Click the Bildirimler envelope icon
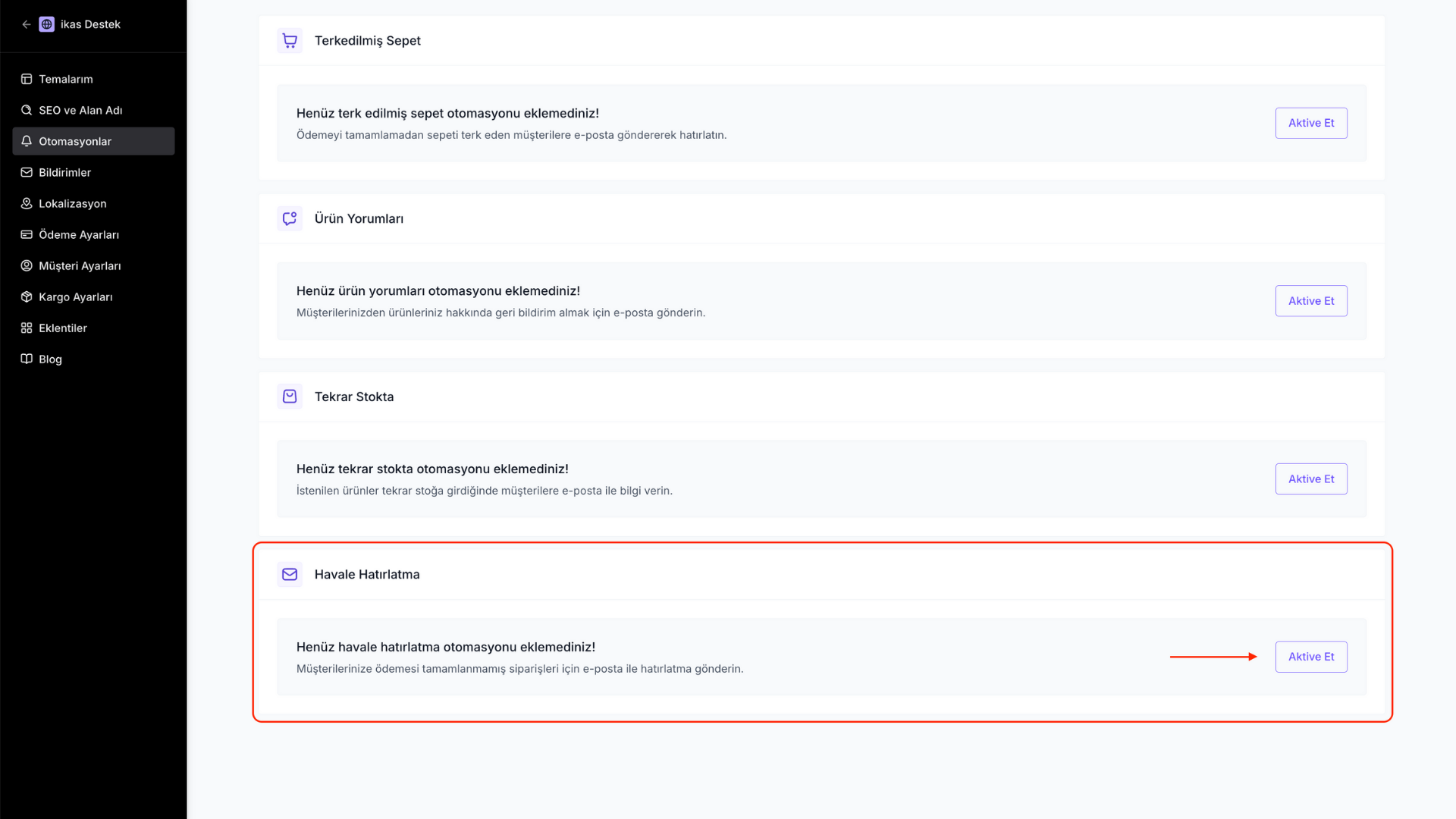This screenshot has width=1456, height=819. 27,172
